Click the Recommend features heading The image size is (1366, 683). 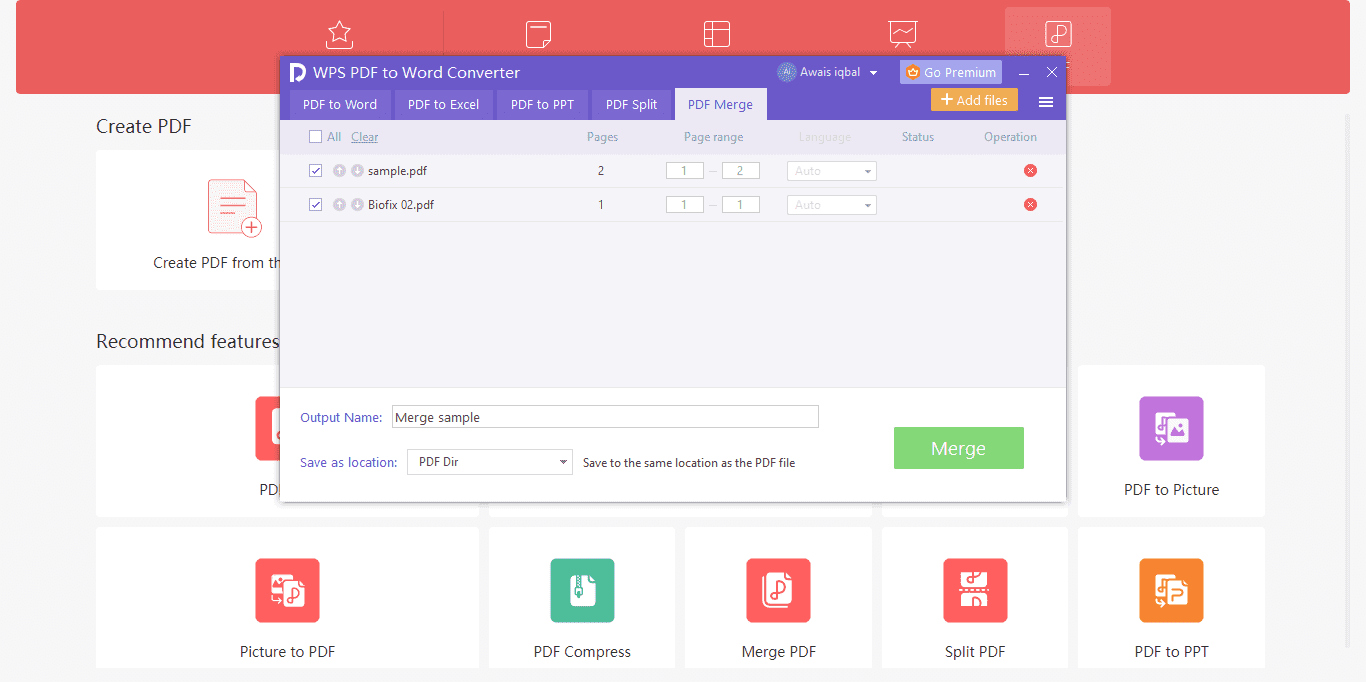pos(187,342)
